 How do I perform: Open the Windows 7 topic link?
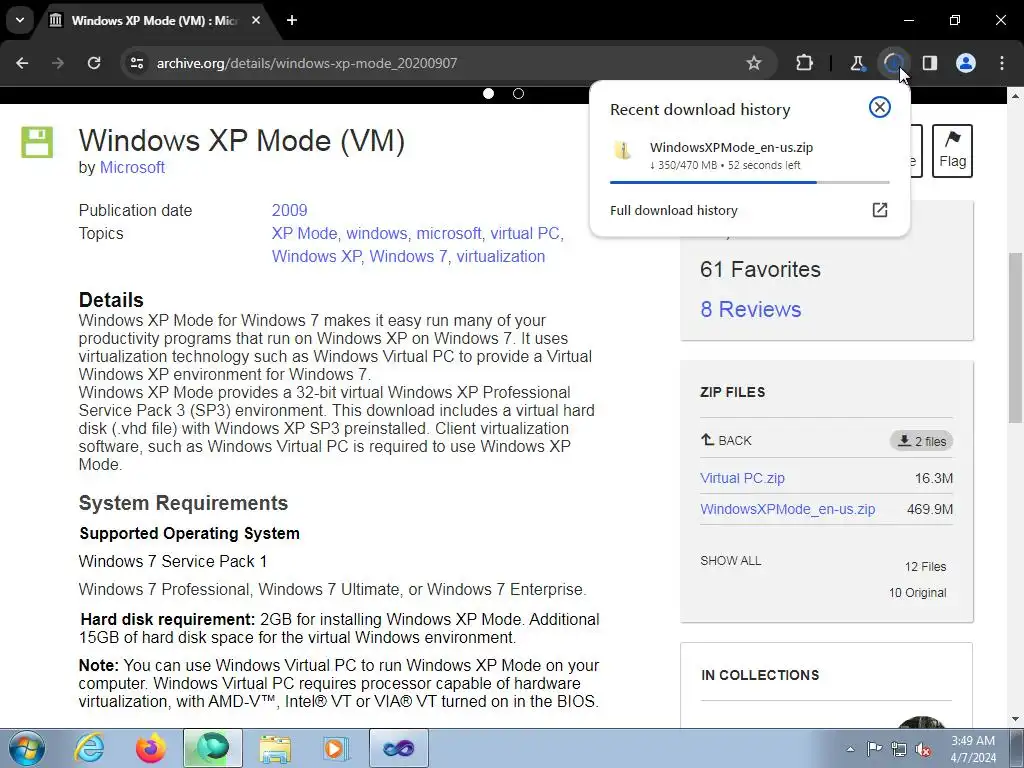[408, 256]
